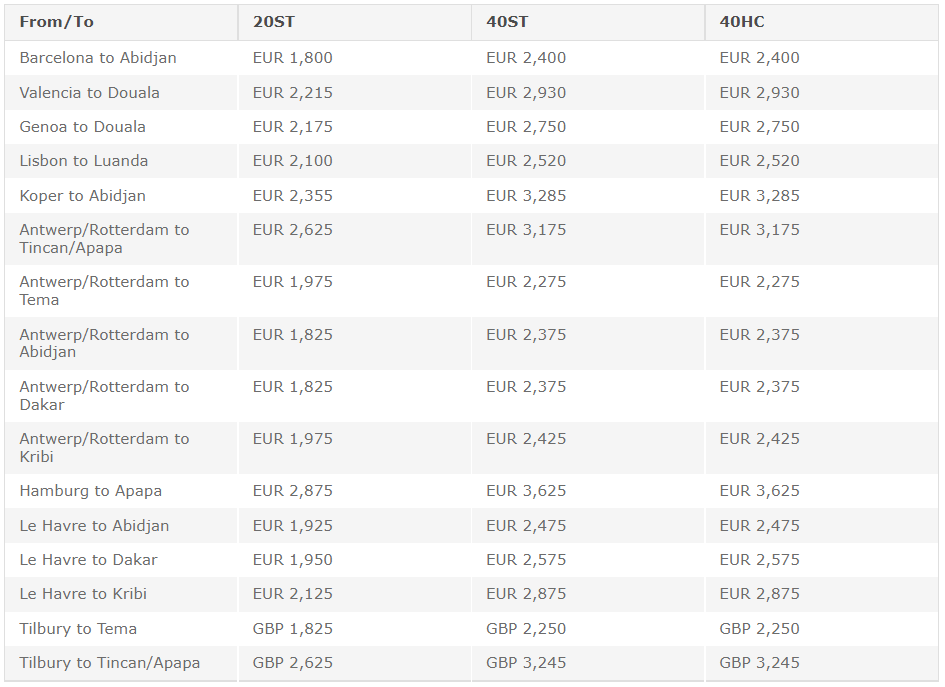945x687 pixels.
Task: Select the Lisbon to Luanda 40ST rate
Action: point(526,161)
